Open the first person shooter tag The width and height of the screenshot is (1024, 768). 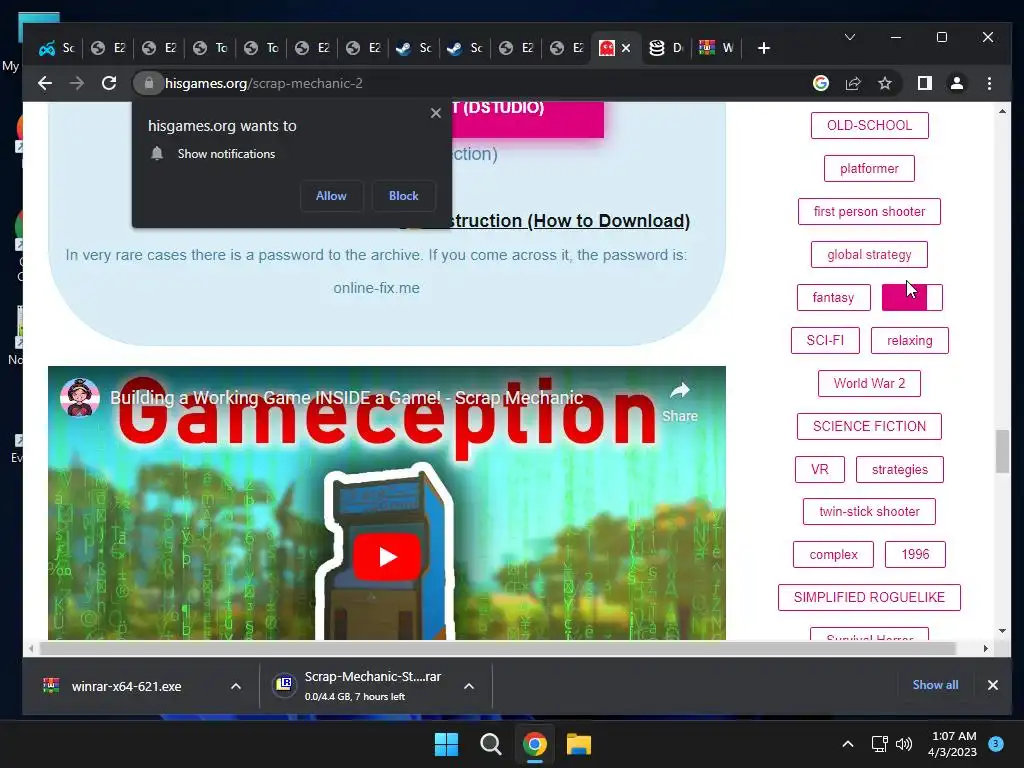pyautogui.click(x=869, y=212)
